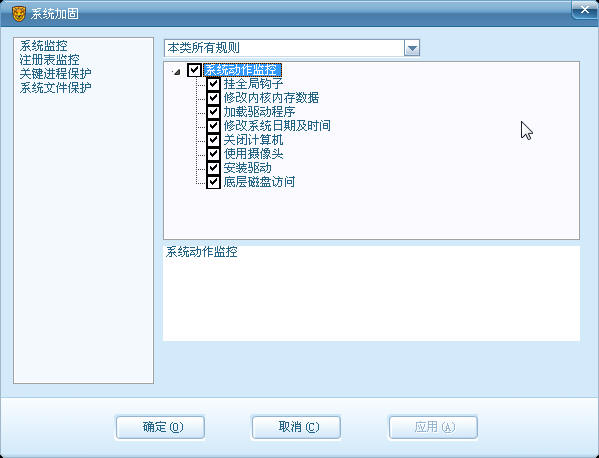Image resolution: width=599 pixels, height=458 pixels.
Task: Click the 取消(C) cancel button
Action: [296, 427]
